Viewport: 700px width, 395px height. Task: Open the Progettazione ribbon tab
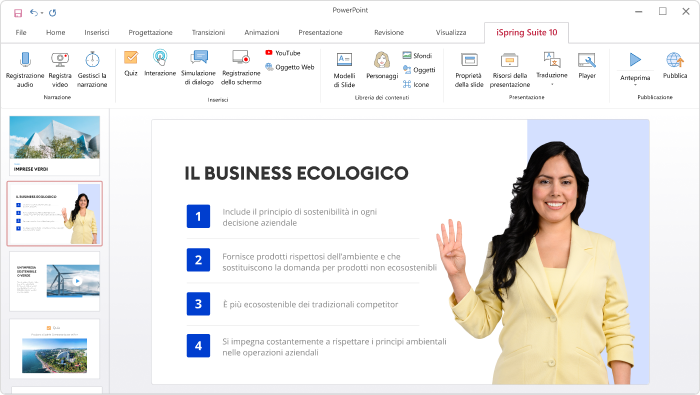tap(150, 33)
